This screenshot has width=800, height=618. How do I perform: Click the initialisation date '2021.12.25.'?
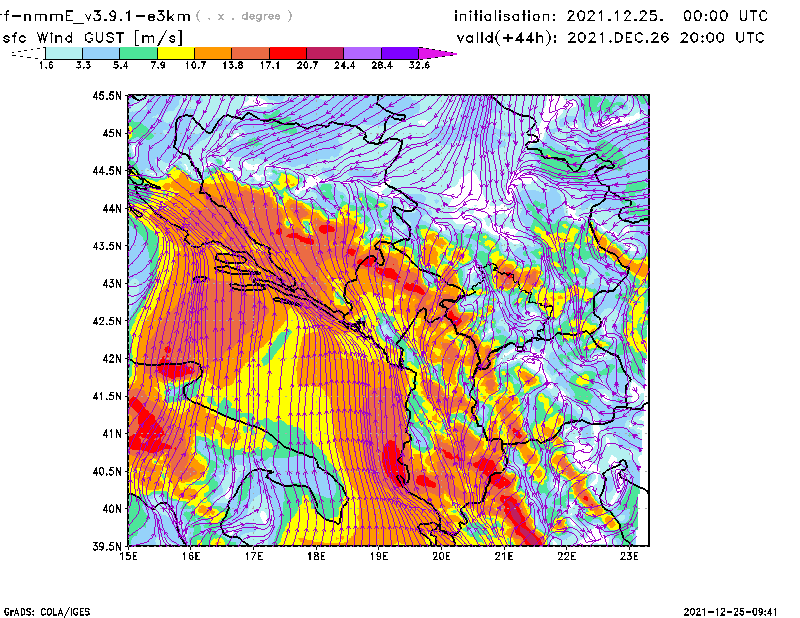point(615,16)
